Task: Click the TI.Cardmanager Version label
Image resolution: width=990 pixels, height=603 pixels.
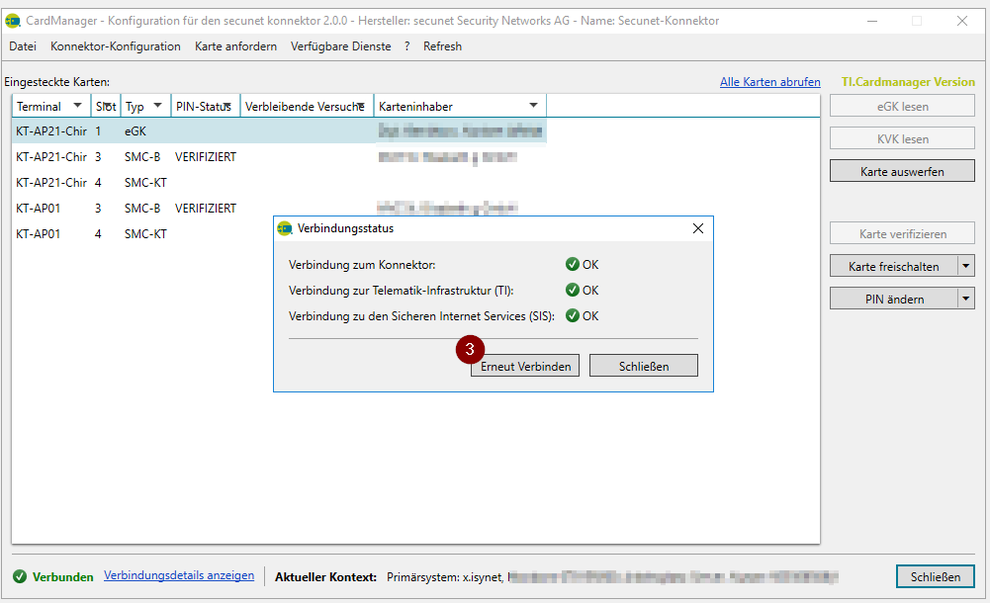Action: [x=908, y=82]
